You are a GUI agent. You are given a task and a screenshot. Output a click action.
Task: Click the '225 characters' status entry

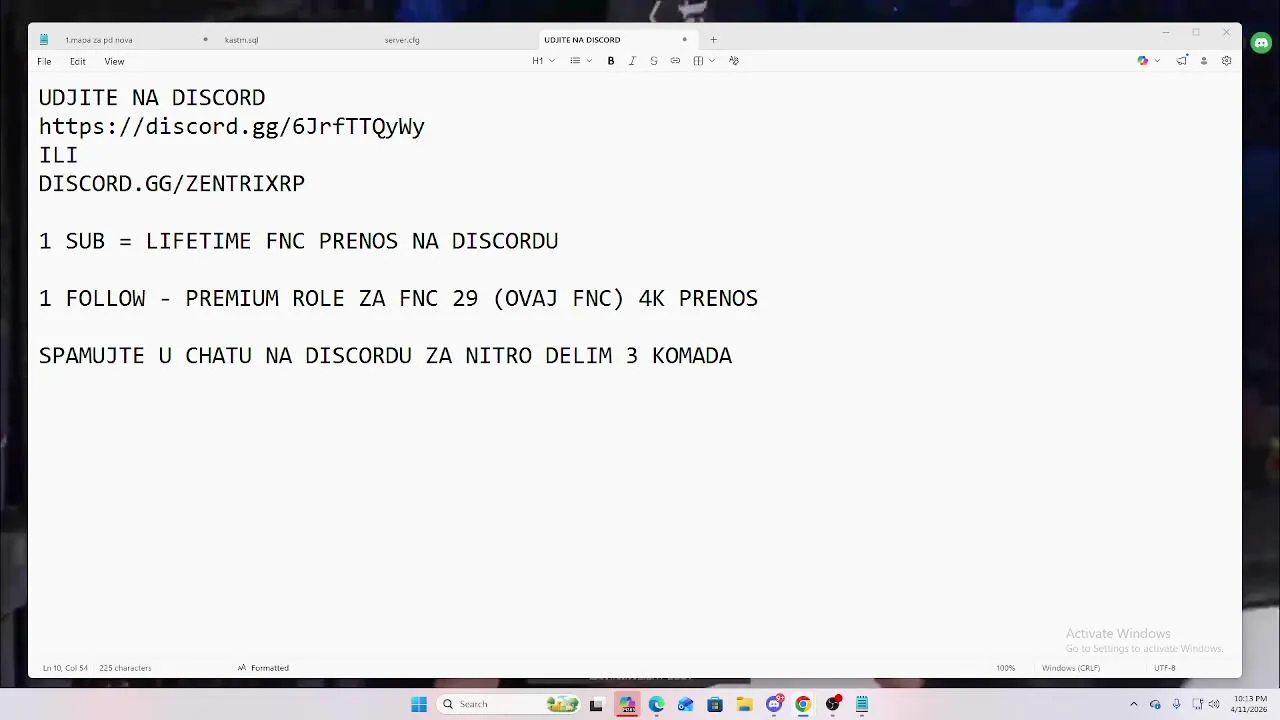tap(125, 668)
